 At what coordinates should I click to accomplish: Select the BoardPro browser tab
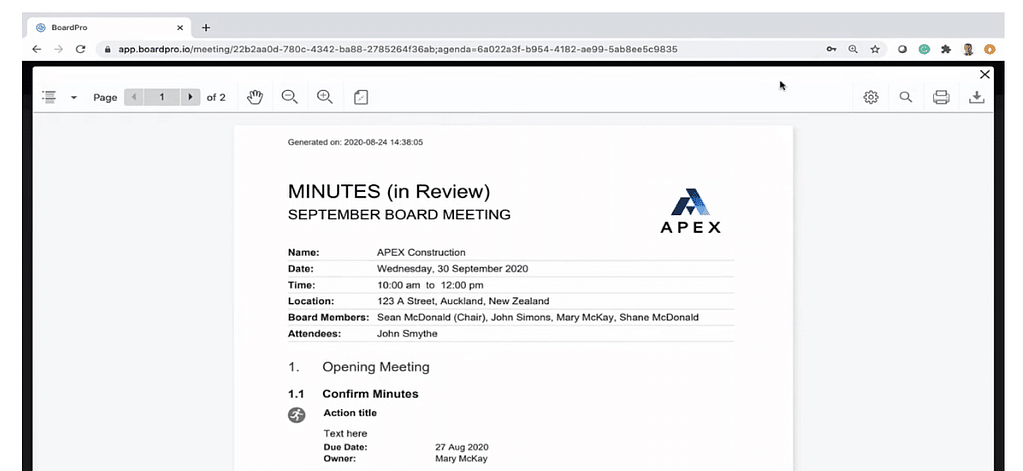pos(100,27)
